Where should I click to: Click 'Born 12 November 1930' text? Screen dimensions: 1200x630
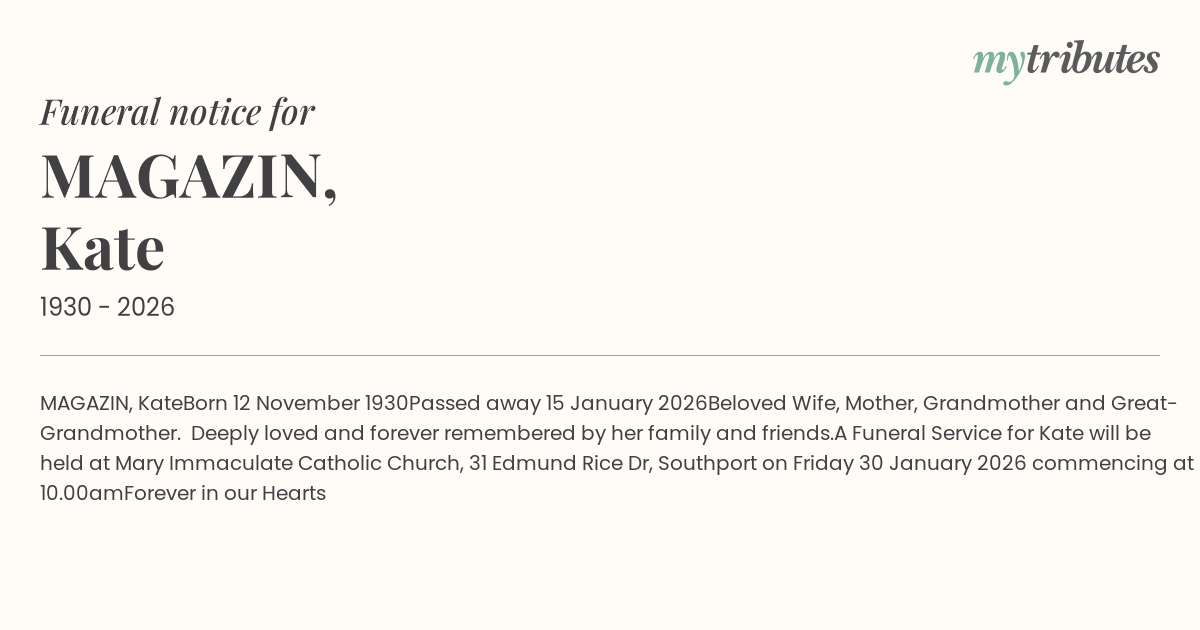coord(295,404)
